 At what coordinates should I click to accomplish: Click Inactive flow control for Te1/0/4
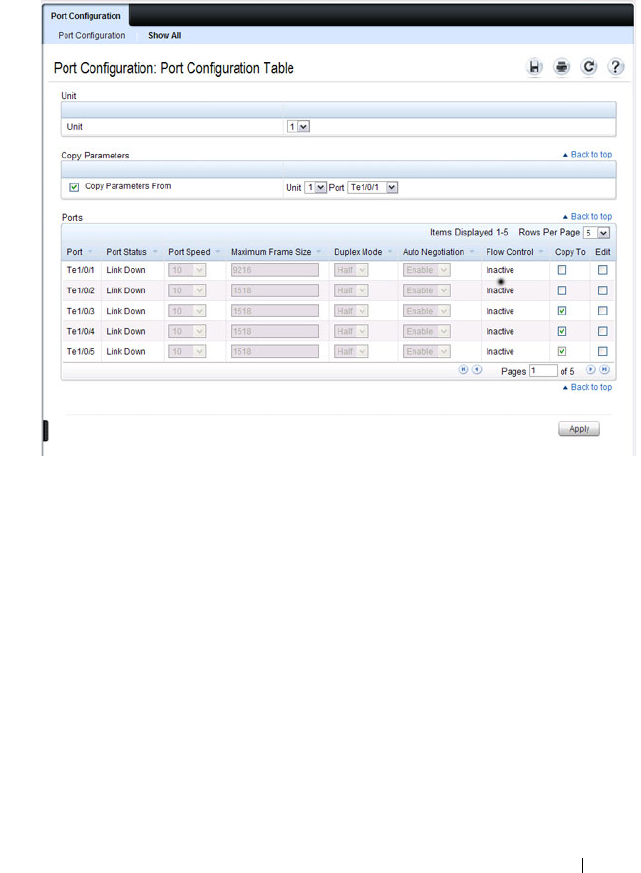(500, 331)
